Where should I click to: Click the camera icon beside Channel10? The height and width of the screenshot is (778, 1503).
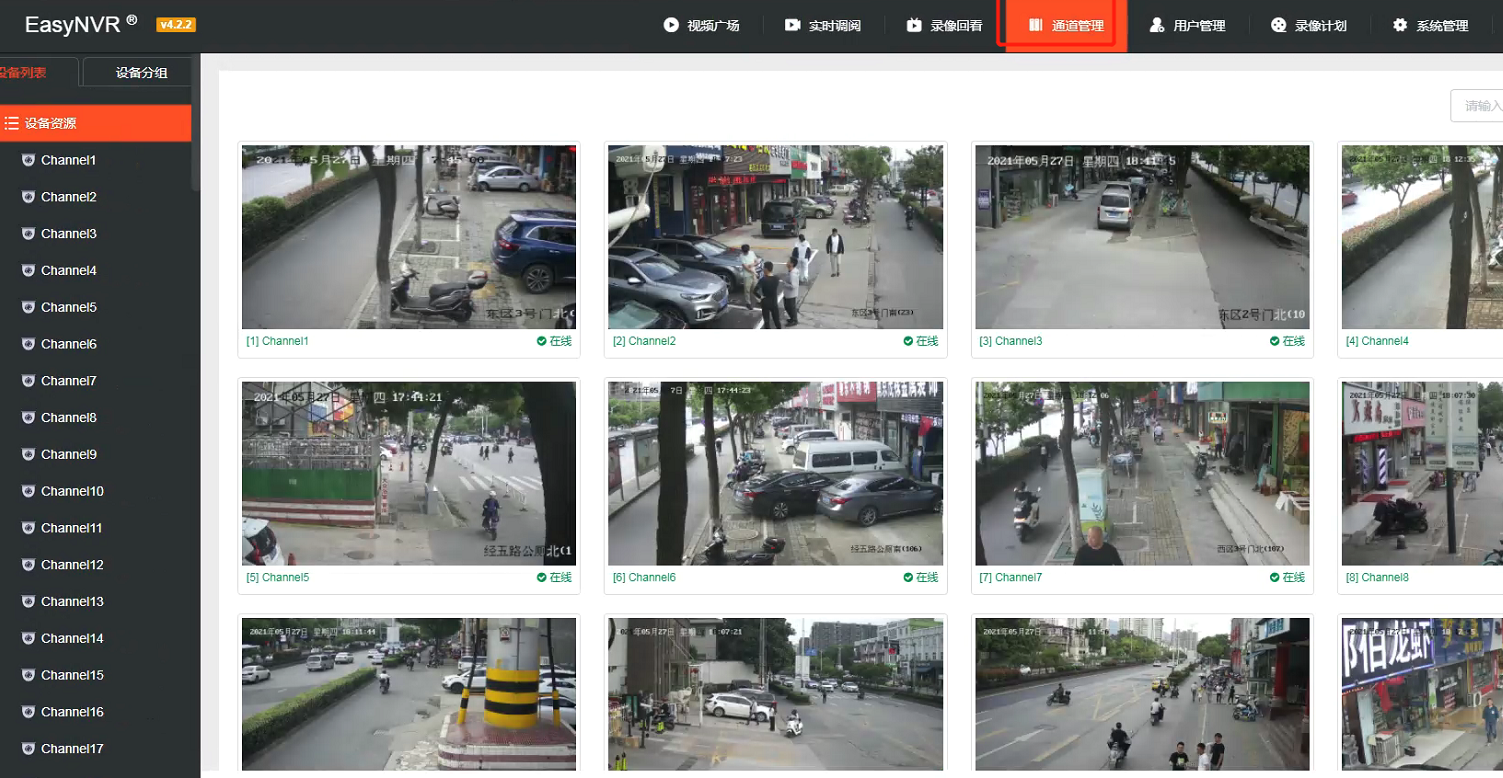pyautogui.click(x=28, y=491)
